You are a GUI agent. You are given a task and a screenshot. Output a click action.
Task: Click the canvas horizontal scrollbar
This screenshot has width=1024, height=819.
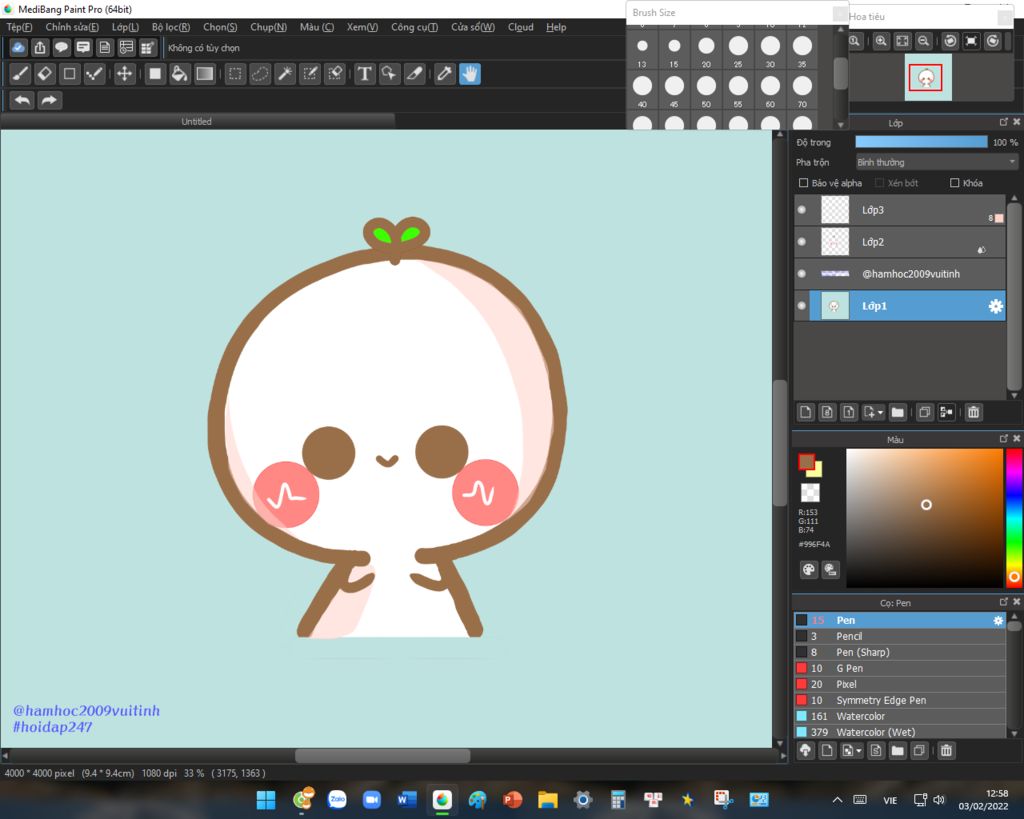383,756
